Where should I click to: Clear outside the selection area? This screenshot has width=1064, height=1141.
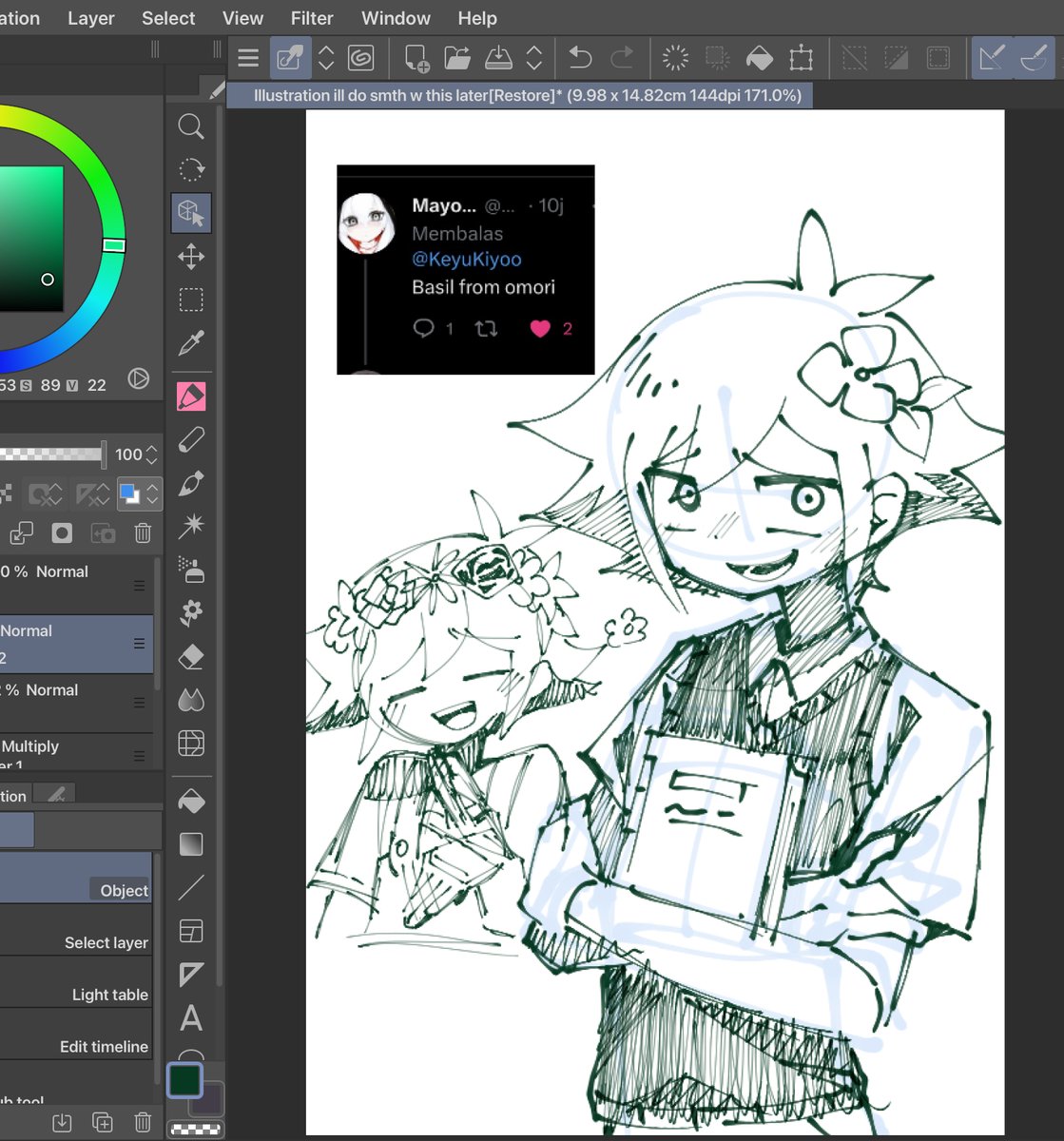(717, 59)
